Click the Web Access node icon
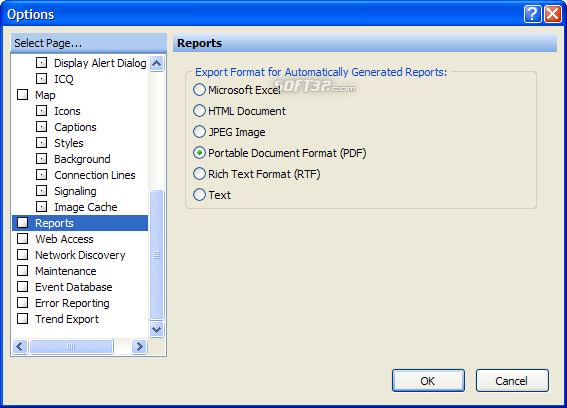 [22, 238]
